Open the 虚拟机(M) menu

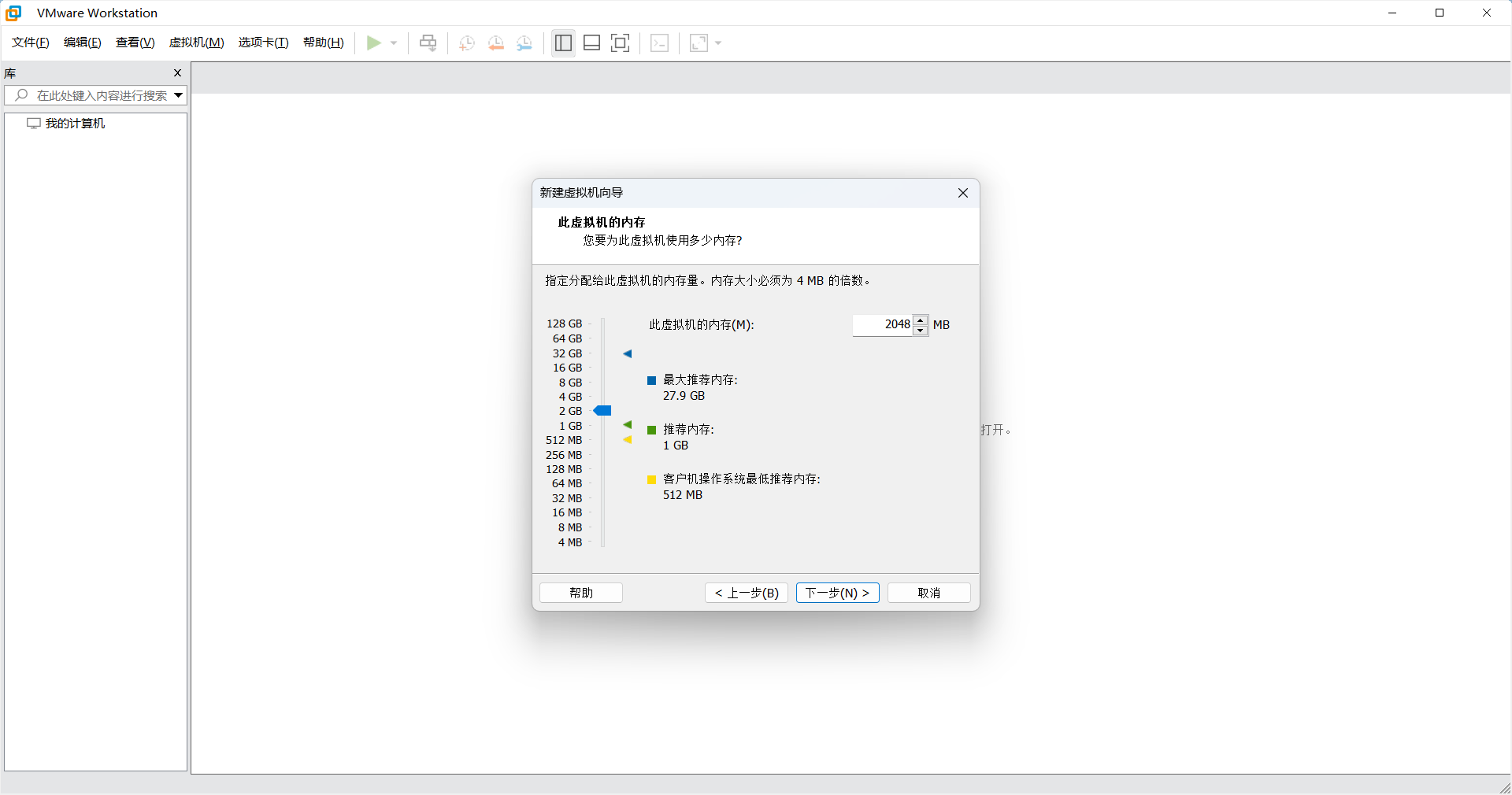click(x=197, y=43)
